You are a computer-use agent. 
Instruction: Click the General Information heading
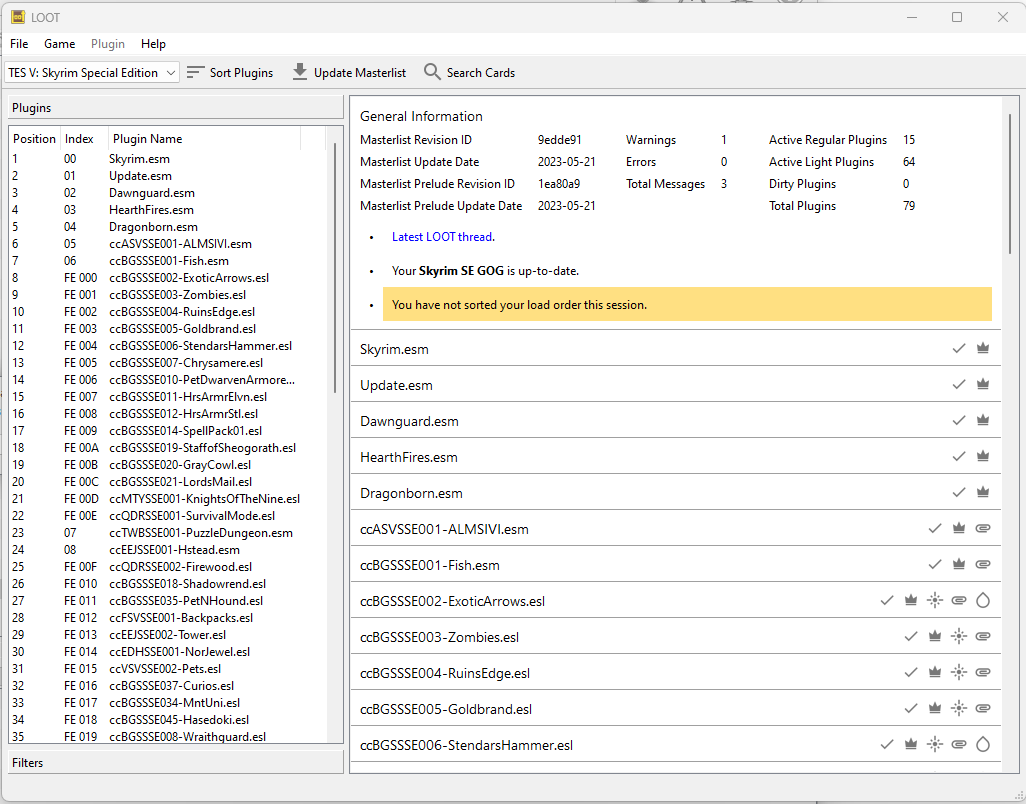(x=421, y=116)
